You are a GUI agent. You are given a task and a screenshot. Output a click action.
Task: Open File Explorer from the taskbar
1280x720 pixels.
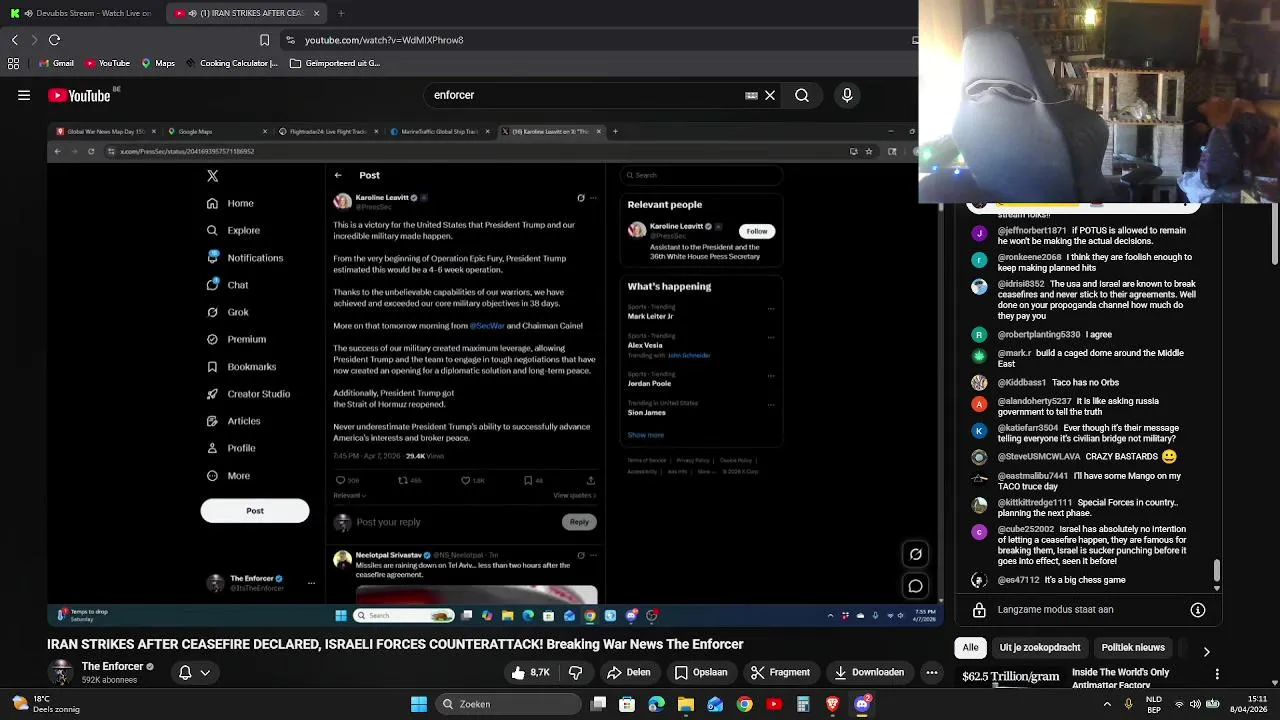(686, 704)
